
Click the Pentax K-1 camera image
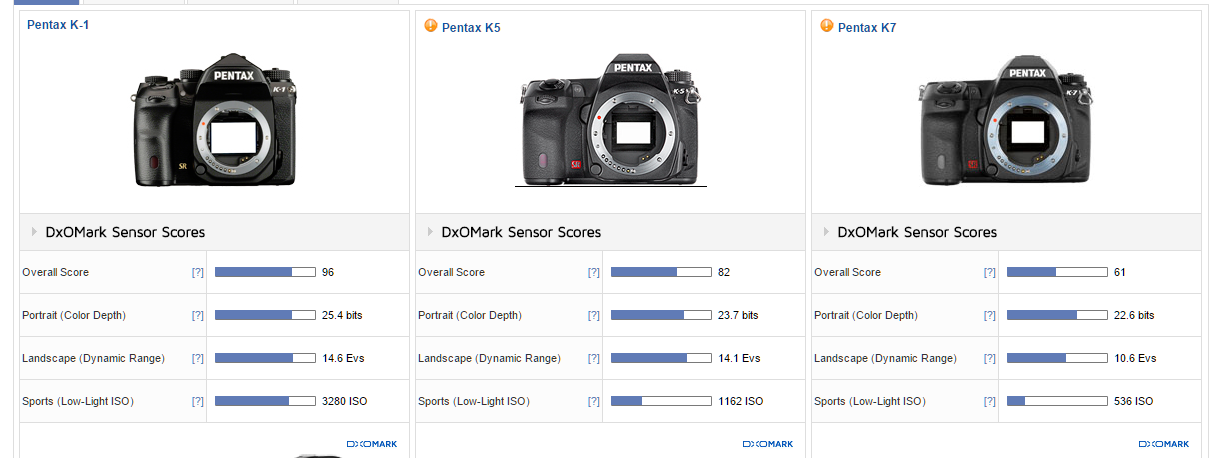215,120
